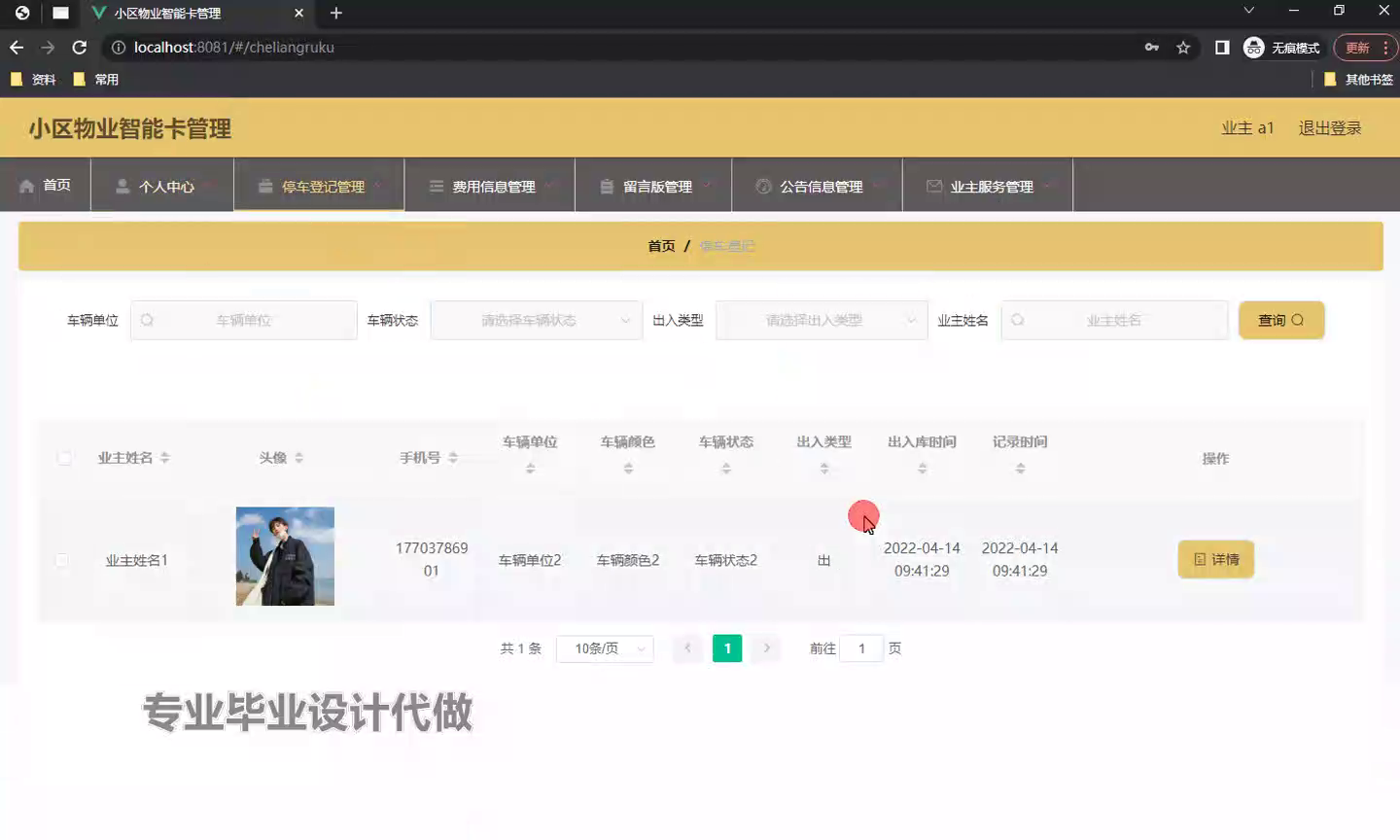Click the 退出登录 logout link
Screen dimensions: 1400x840
pos(1330,128)
